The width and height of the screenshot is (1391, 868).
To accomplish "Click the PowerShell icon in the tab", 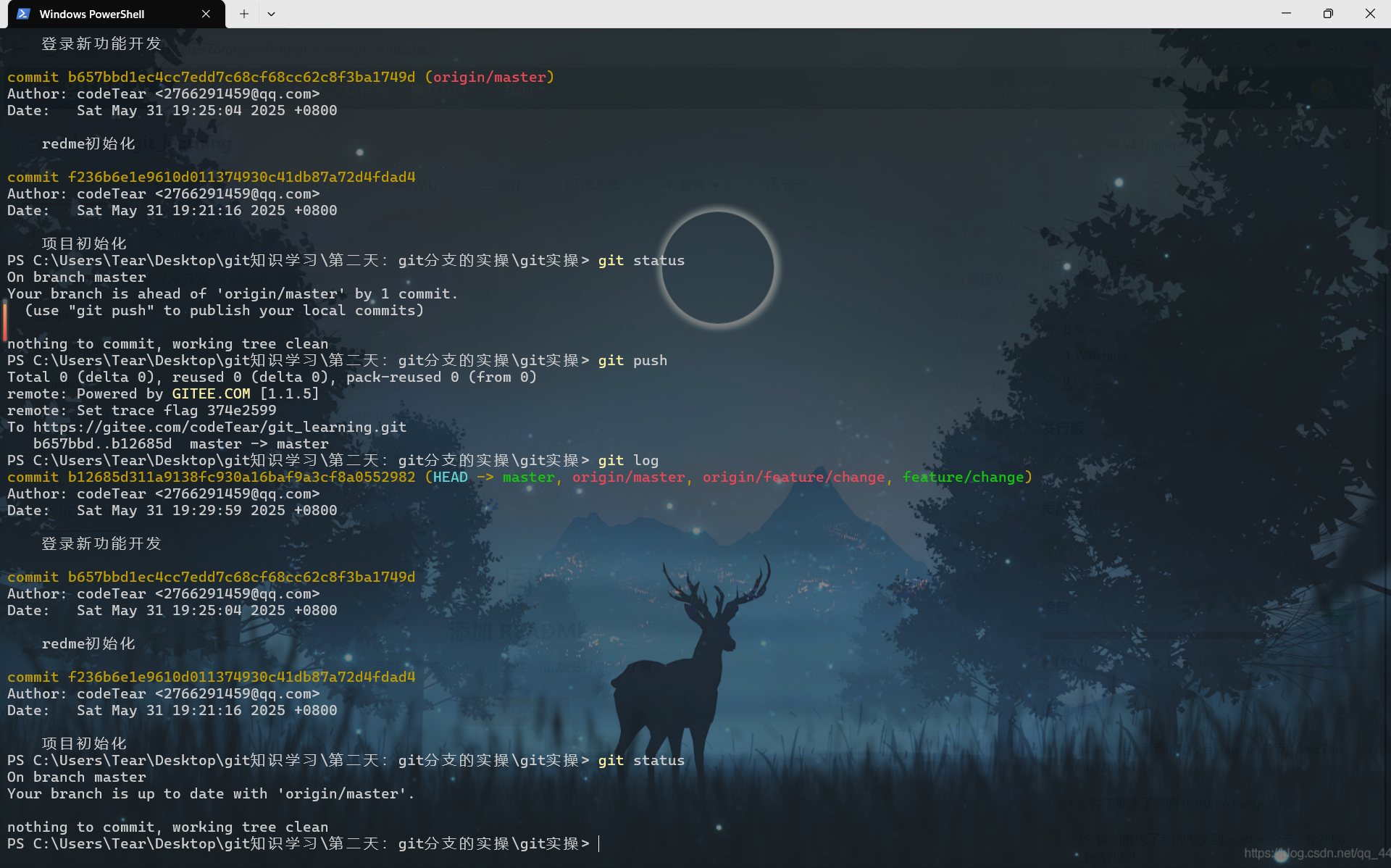I will pos(23,14).
